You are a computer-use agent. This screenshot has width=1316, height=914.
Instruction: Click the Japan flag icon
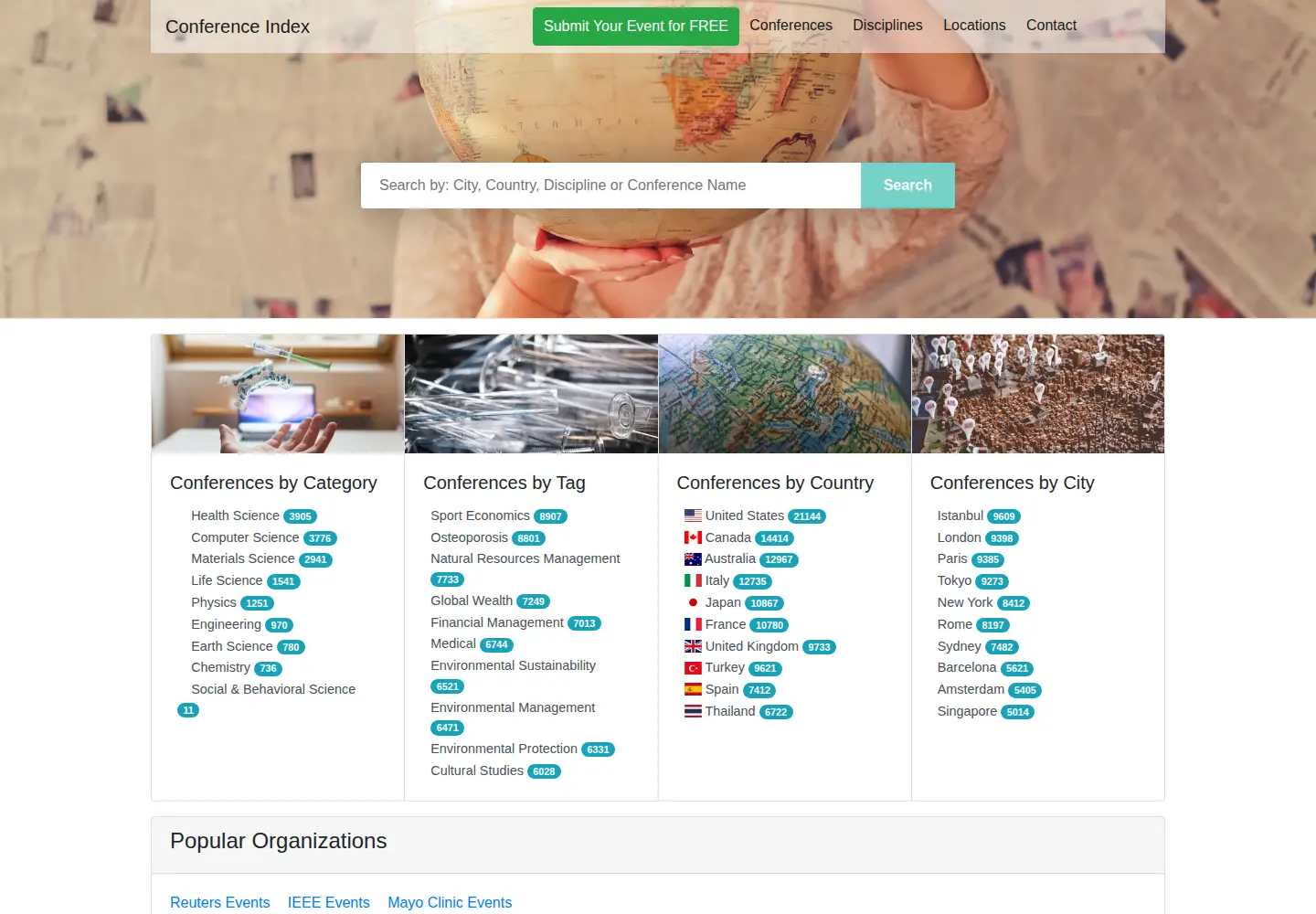click(693, 602)
